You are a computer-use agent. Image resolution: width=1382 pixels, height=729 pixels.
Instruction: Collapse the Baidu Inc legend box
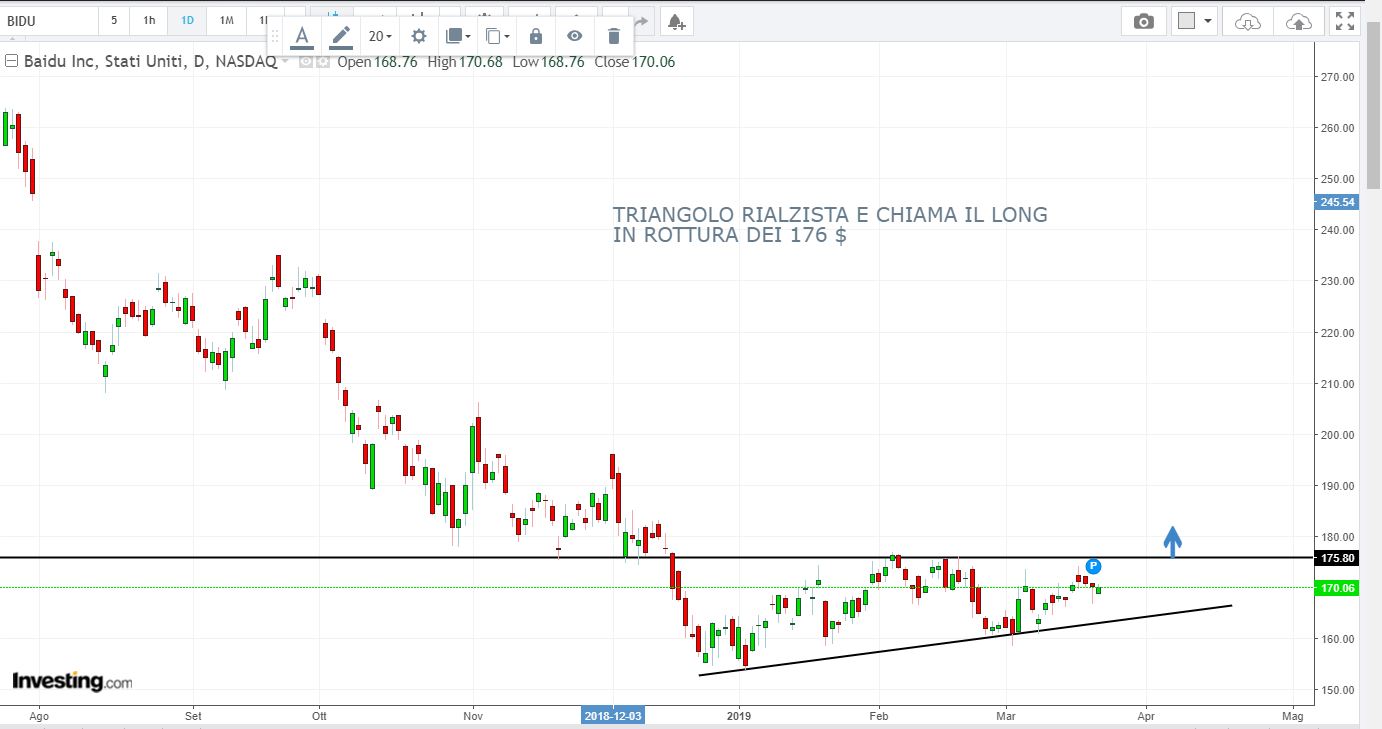(x=12, y=62)
